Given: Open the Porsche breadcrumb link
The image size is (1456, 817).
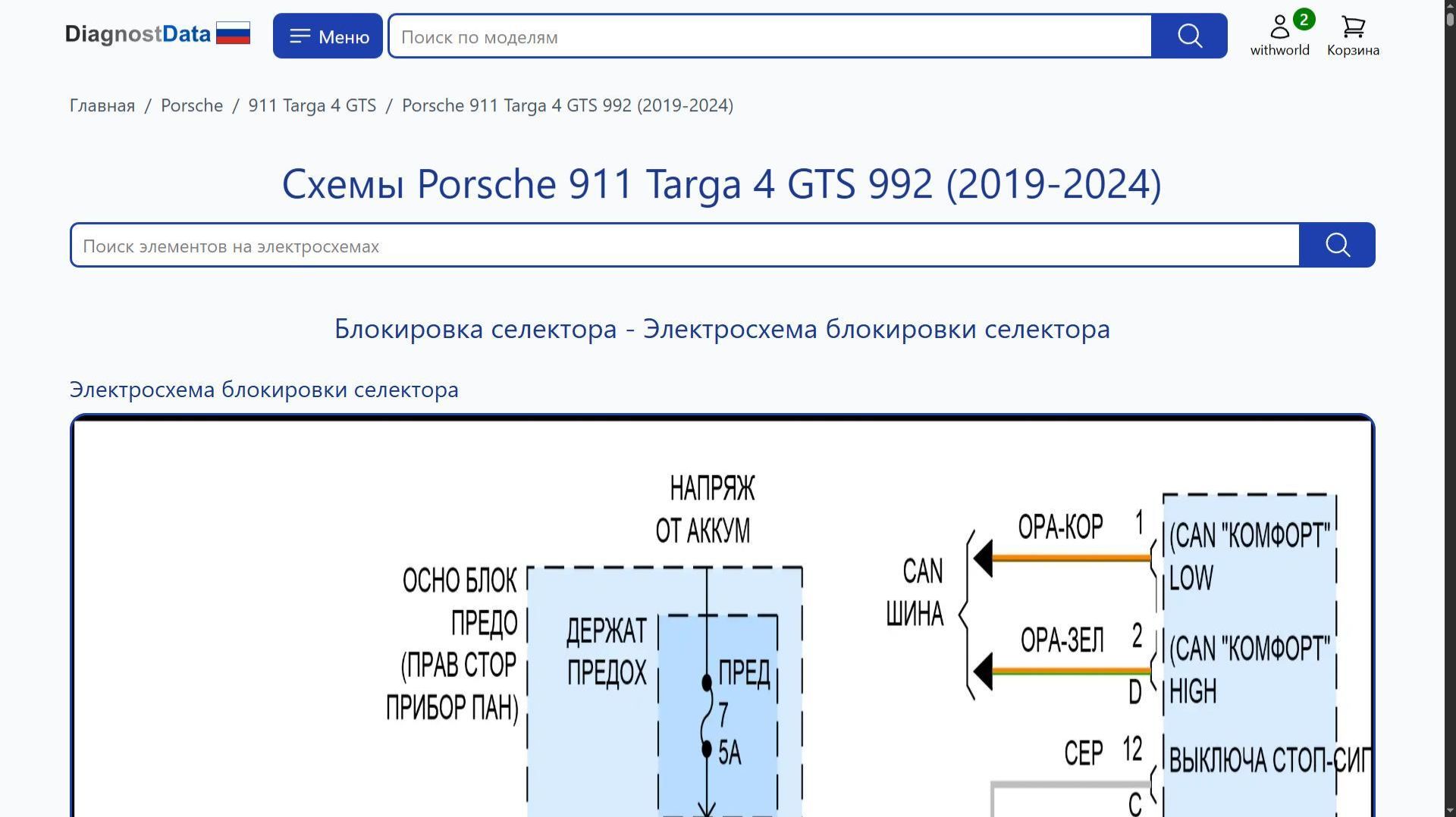Looking at the screenshot, I should [192, 105].
